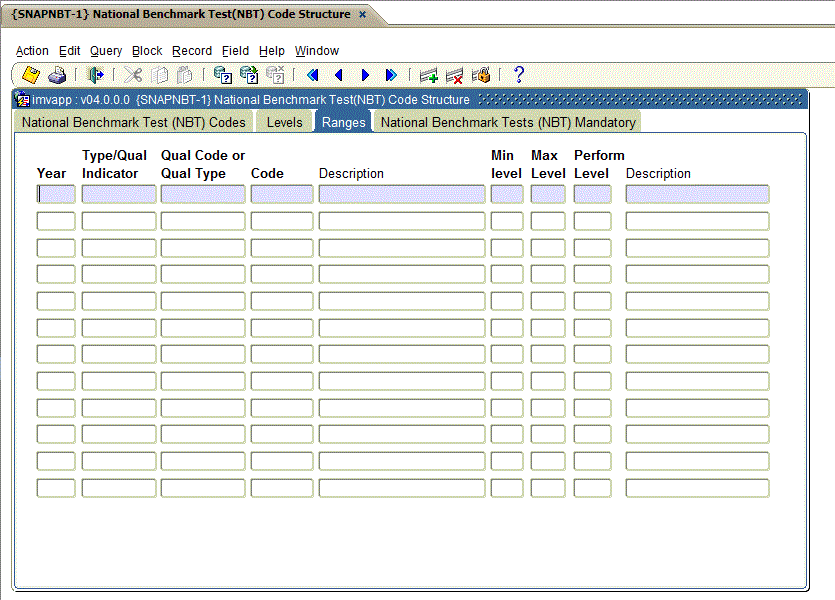Open the Query menu

coord(106,51)
